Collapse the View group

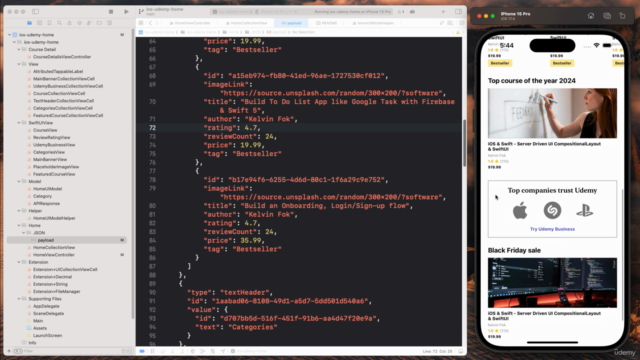19,64
